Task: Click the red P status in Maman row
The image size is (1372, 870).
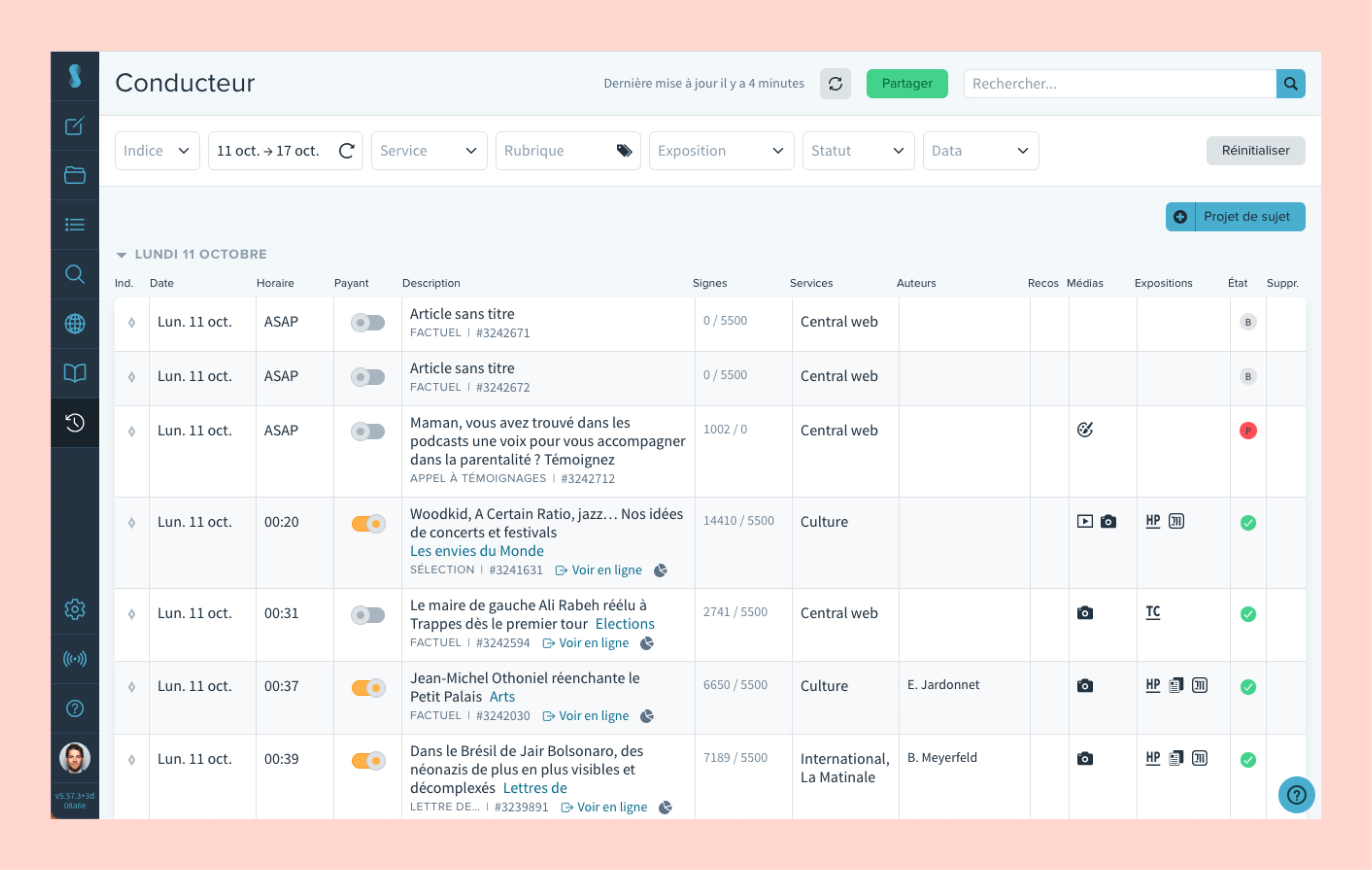Action: (1248, 431)
